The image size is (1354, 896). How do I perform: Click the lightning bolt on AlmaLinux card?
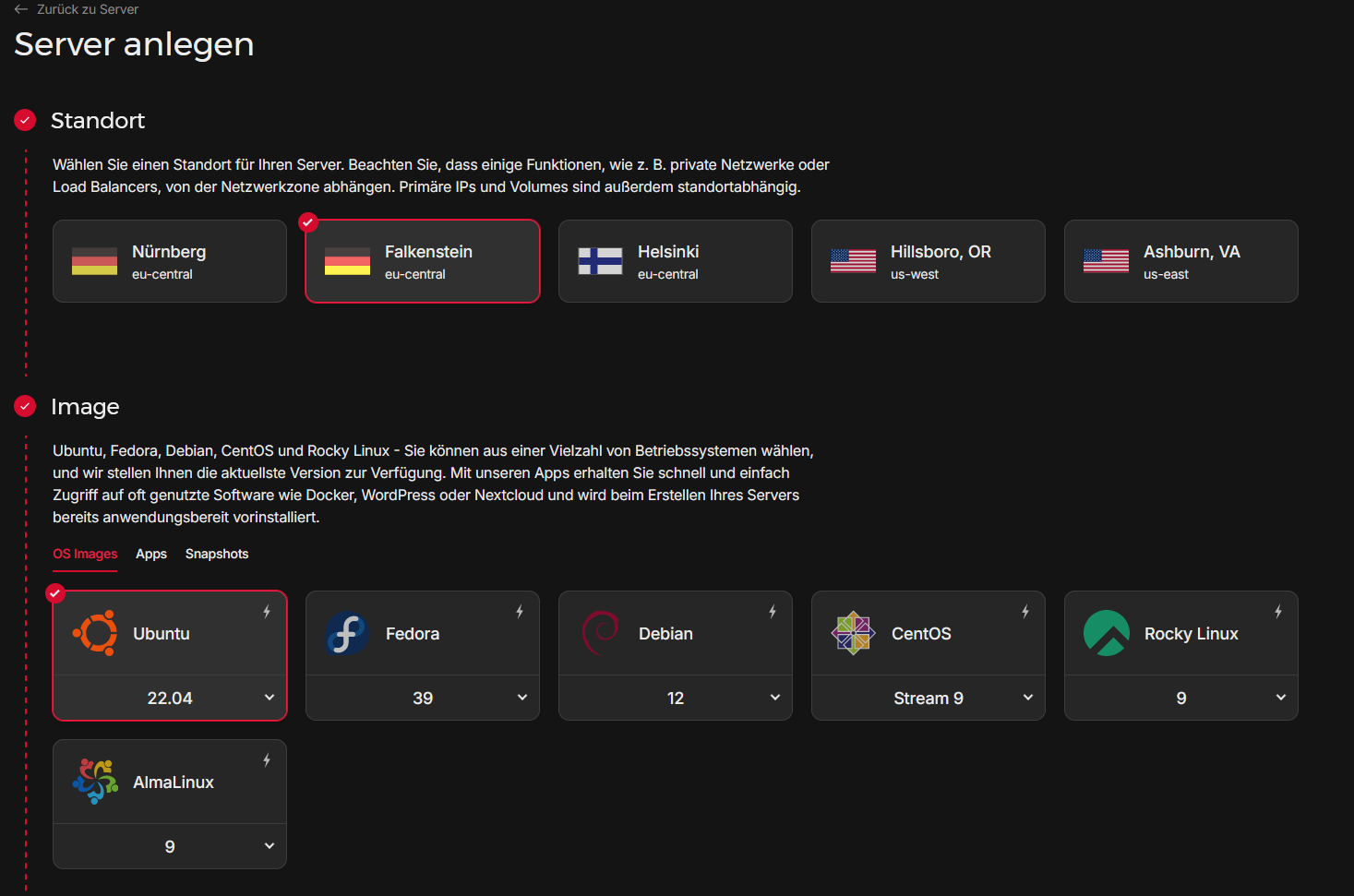pyautogui.click(x=267, y=760)
